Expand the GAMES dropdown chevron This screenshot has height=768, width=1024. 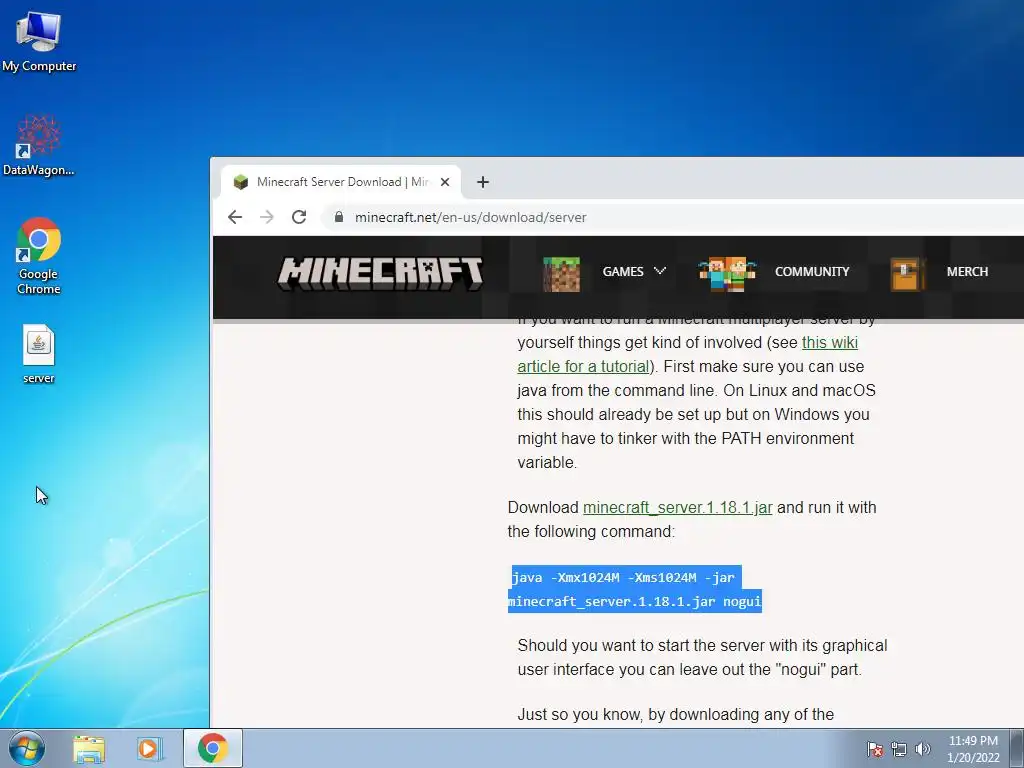coord(660,270)
